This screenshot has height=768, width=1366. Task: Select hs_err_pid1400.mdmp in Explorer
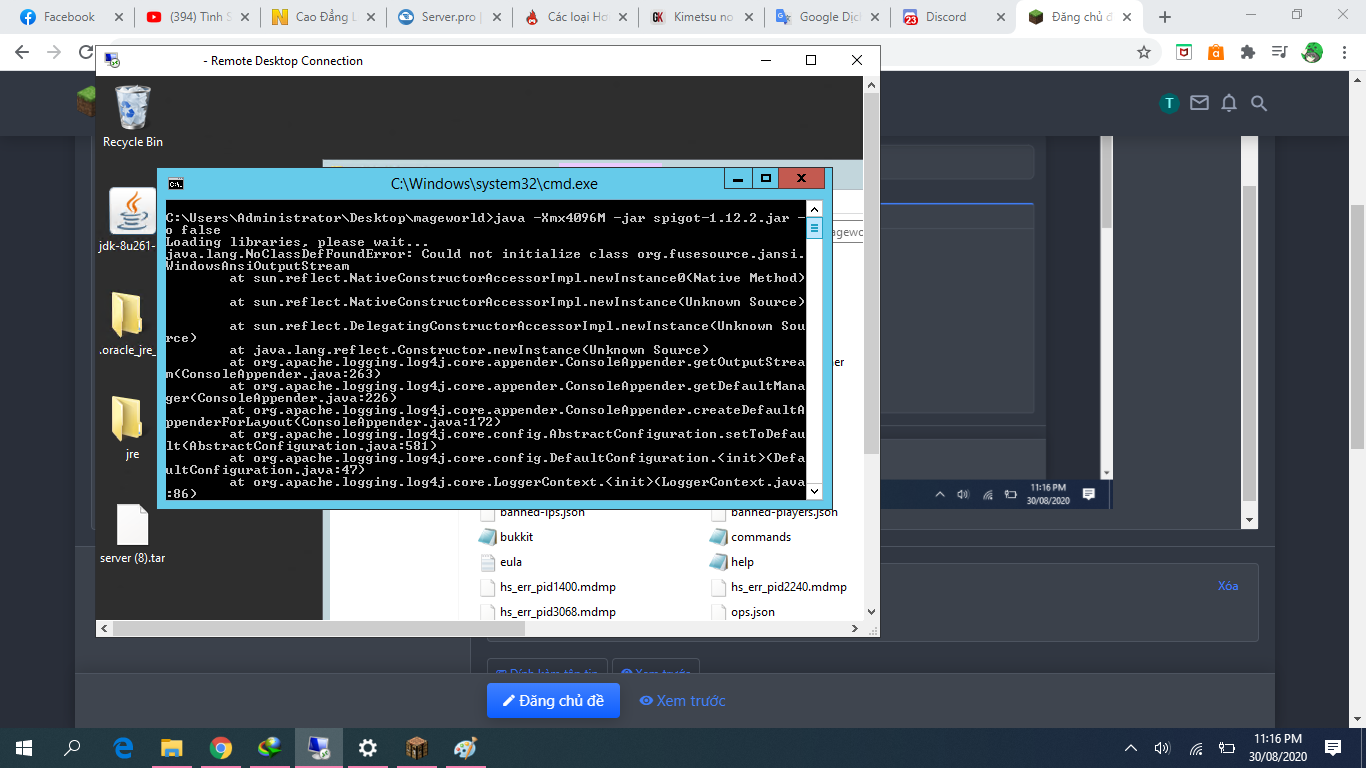click(x=547, y=587)
